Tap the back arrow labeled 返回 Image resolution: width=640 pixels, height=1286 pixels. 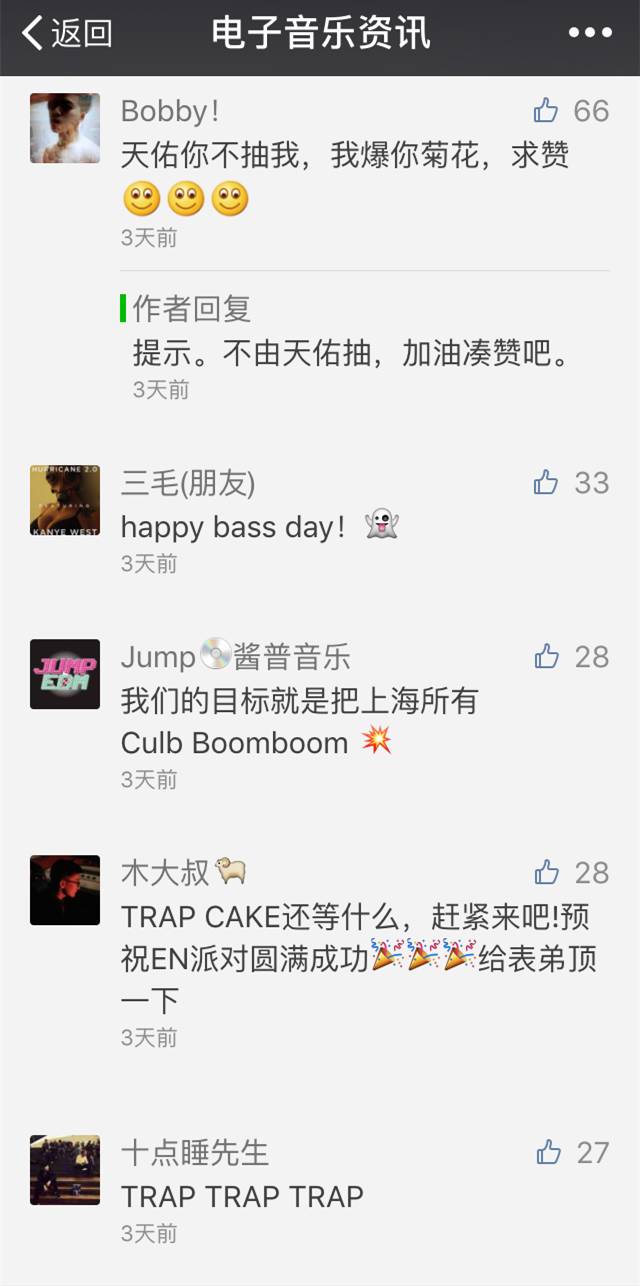click(67, 34)
